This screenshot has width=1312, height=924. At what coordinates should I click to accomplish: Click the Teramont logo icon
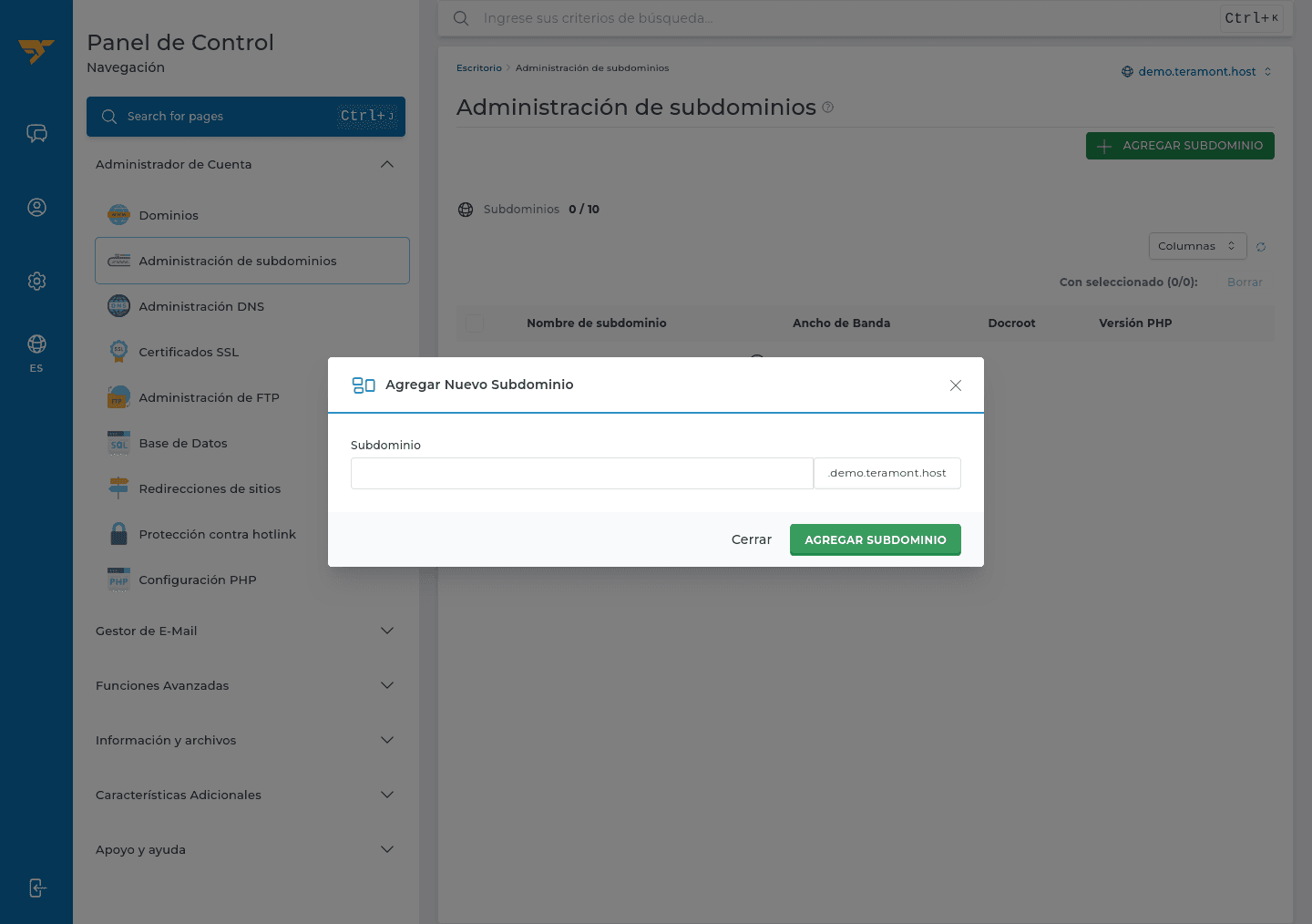(x=36, y=51)
